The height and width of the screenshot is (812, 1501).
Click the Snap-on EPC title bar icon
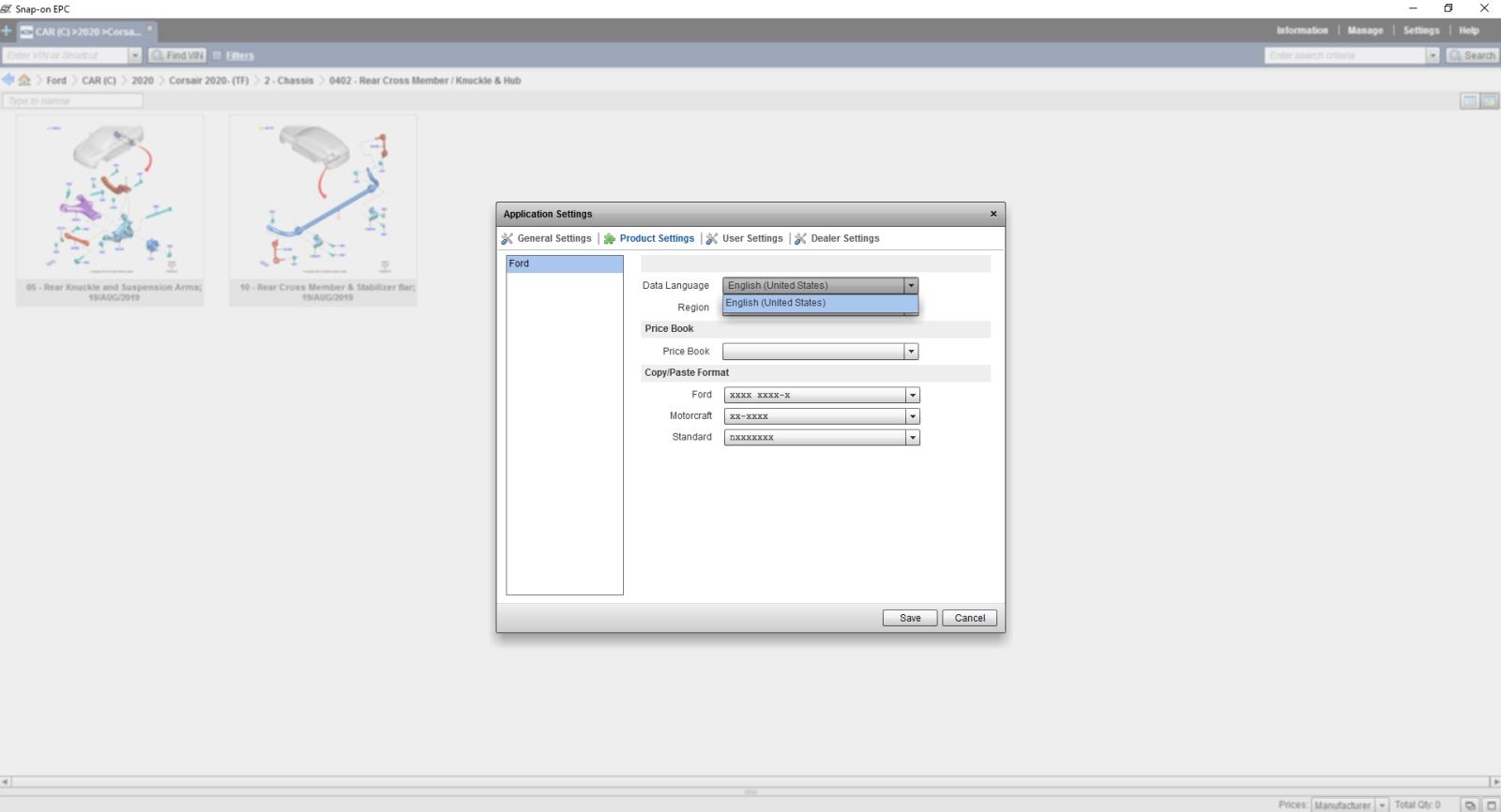click(7, 8)
